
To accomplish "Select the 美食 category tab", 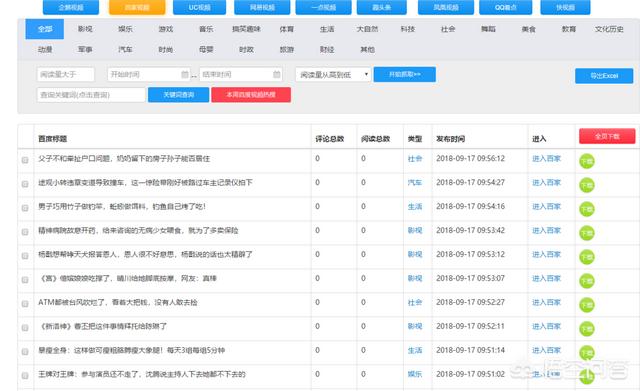I will tap(529, 29).
